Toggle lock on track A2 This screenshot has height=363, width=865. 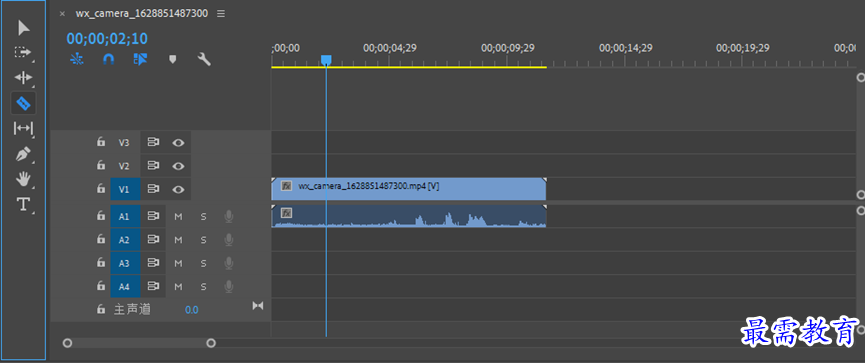101,239
